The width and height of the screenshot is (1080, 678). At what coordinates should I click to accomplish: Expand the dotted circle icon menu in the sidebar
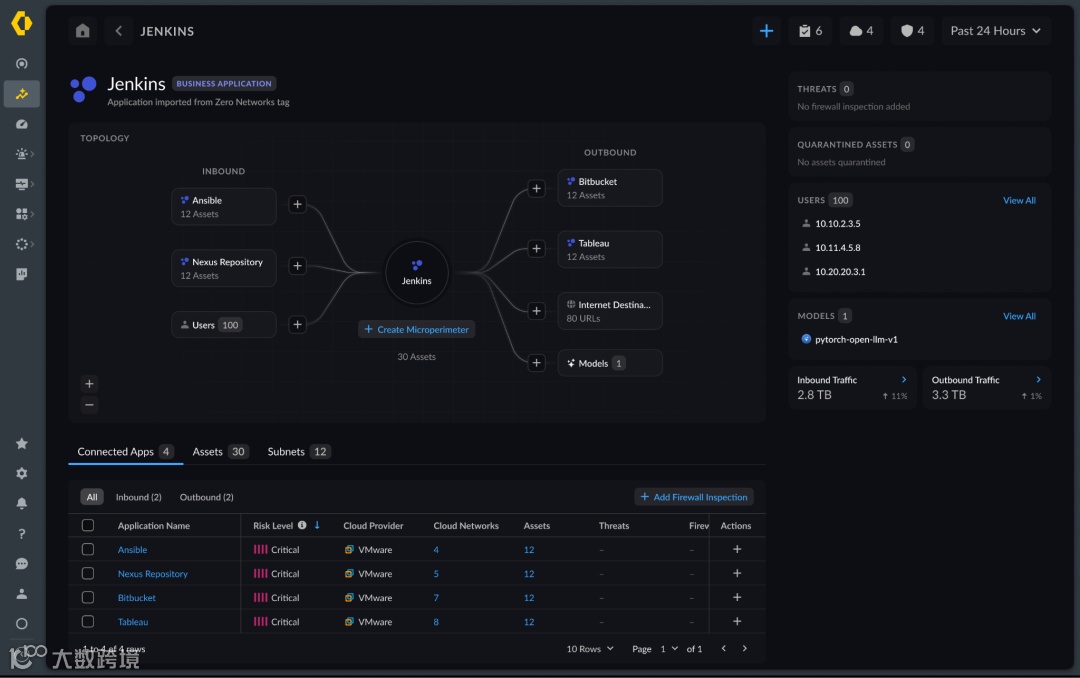23,244
